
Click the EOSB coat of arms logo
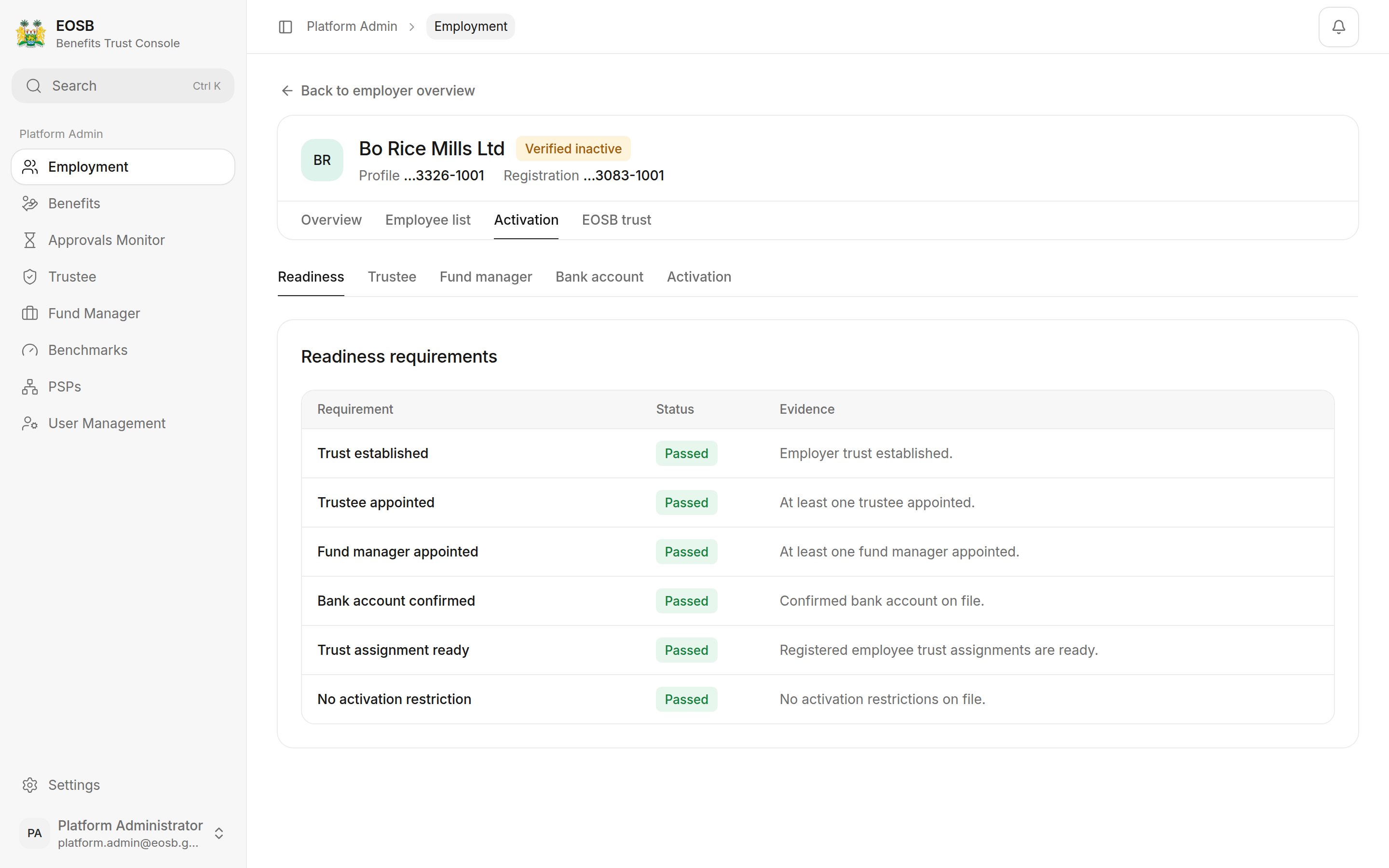(x=30, y=34)
